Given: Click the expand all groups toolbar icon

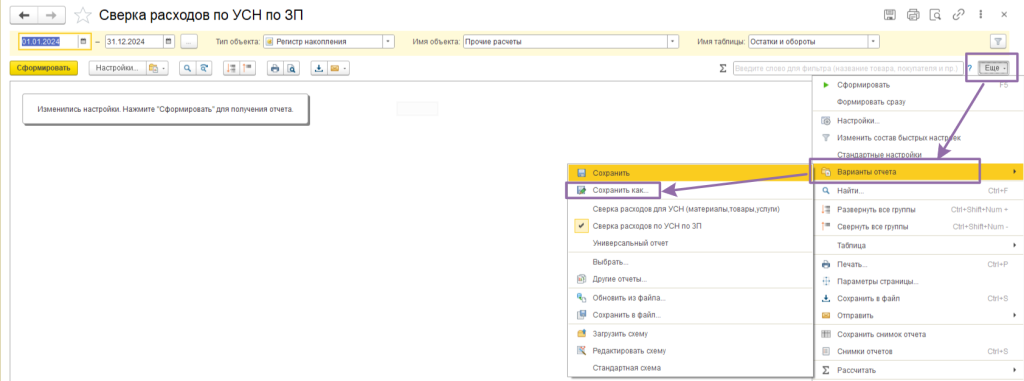Looking at the screenshot, I should [x=231, y=68].
